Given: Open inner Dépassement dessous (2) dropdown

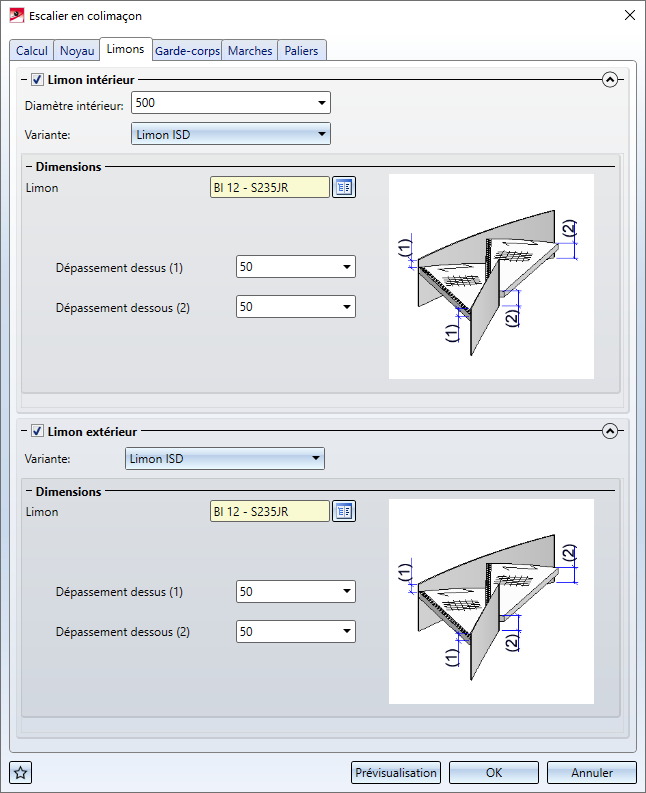Looking at the screenshot, I should (x=347, y=306).
